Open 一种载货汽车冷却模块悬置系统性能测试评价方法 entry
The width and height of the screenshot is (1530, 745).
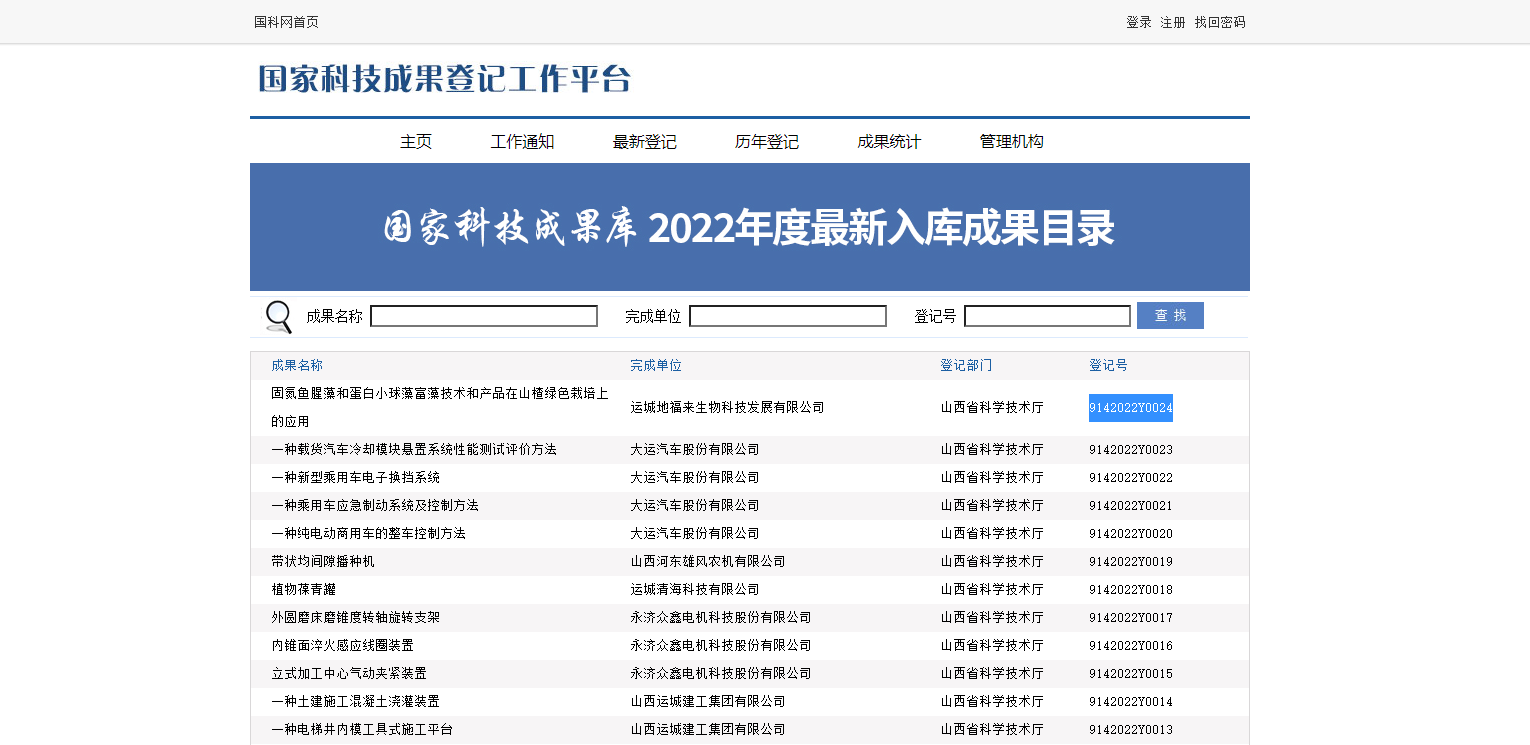click(x=414, y=450)
